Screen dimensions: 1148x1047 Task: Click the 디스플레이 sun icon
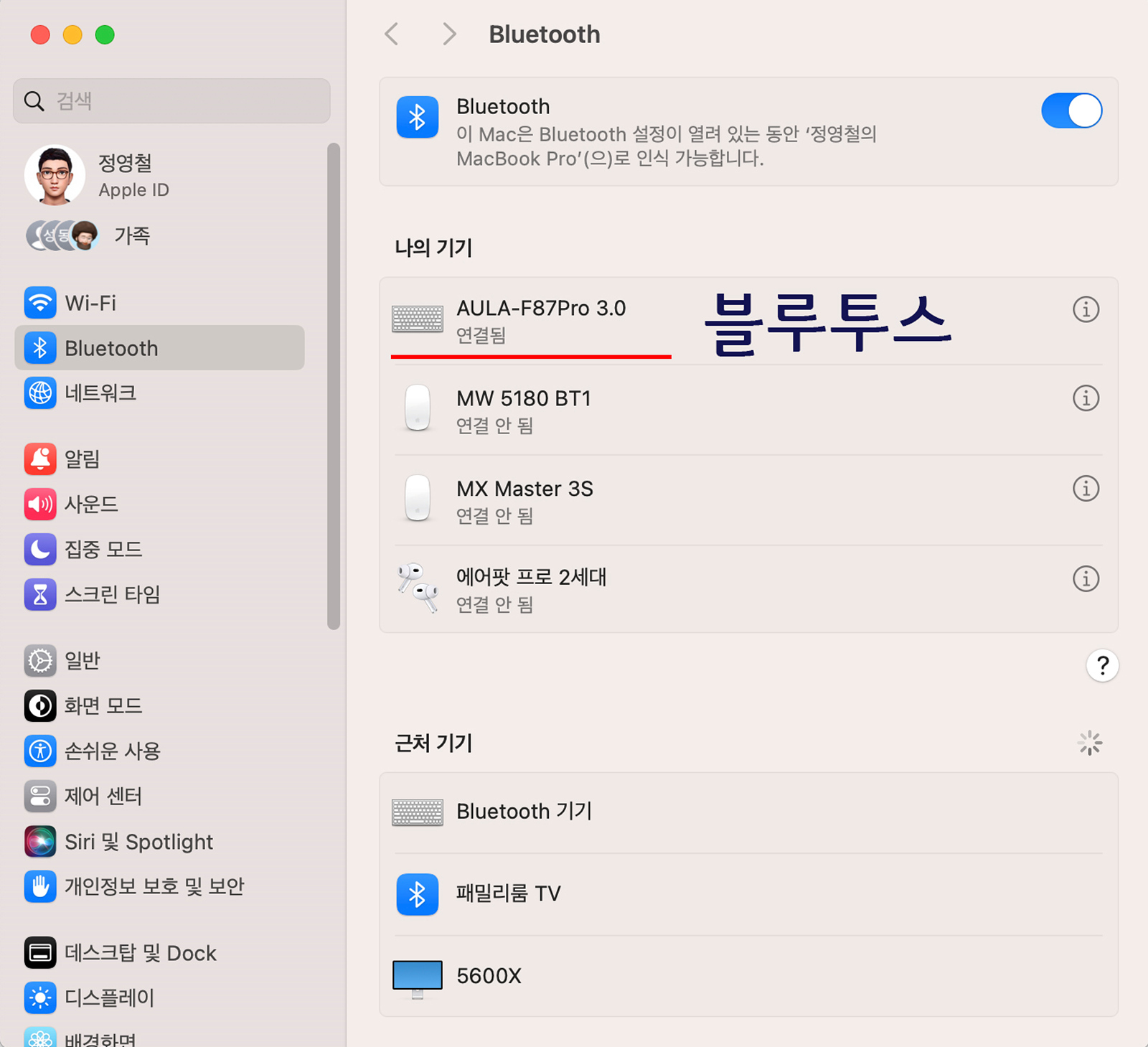click(40, 997)
